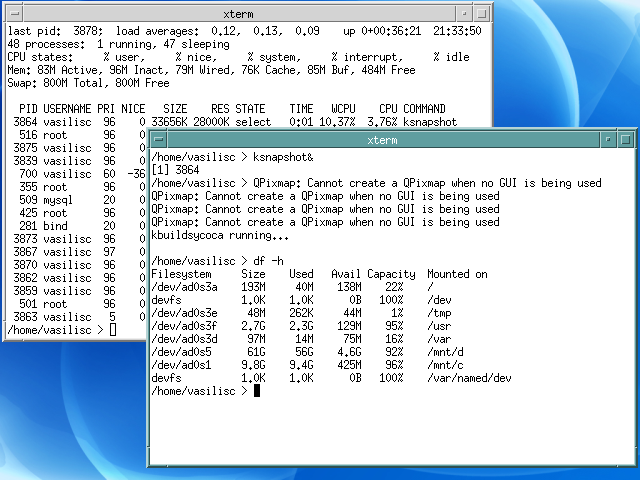The image size is (640, 480).
Task: Click the '4.6G' available value
Action: click(349, 352)
